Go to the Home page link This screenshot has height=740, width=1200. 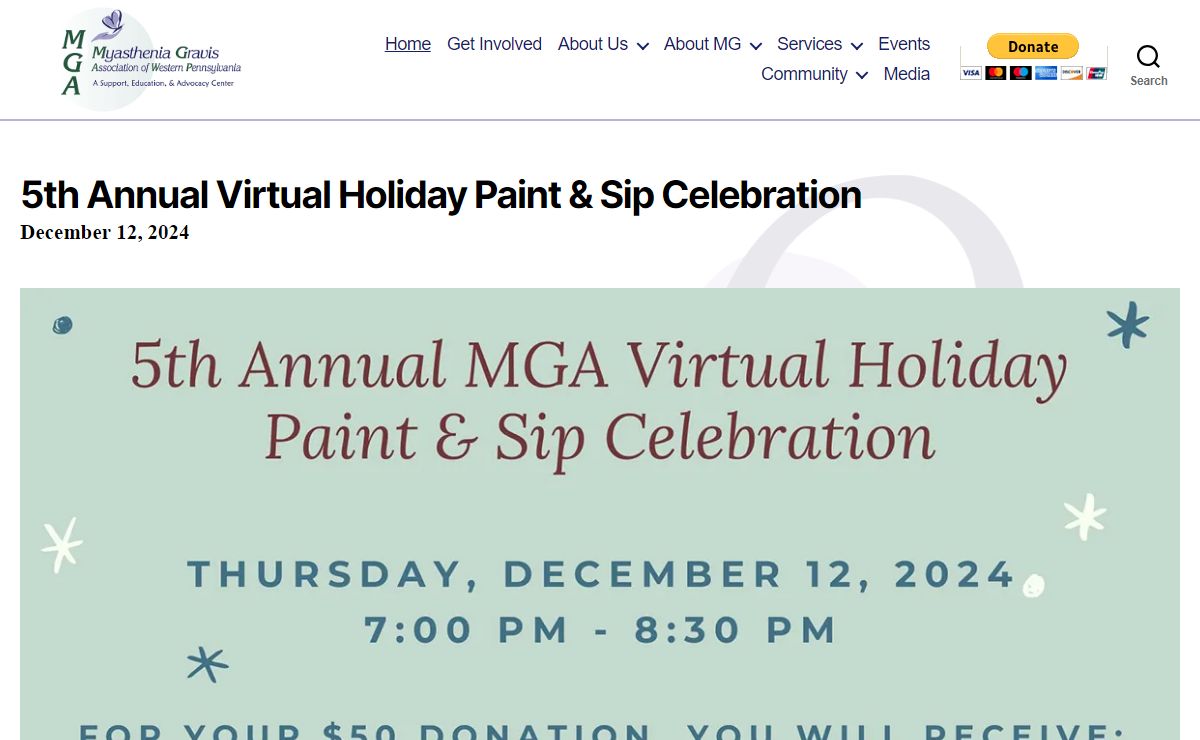pos(408,44)
